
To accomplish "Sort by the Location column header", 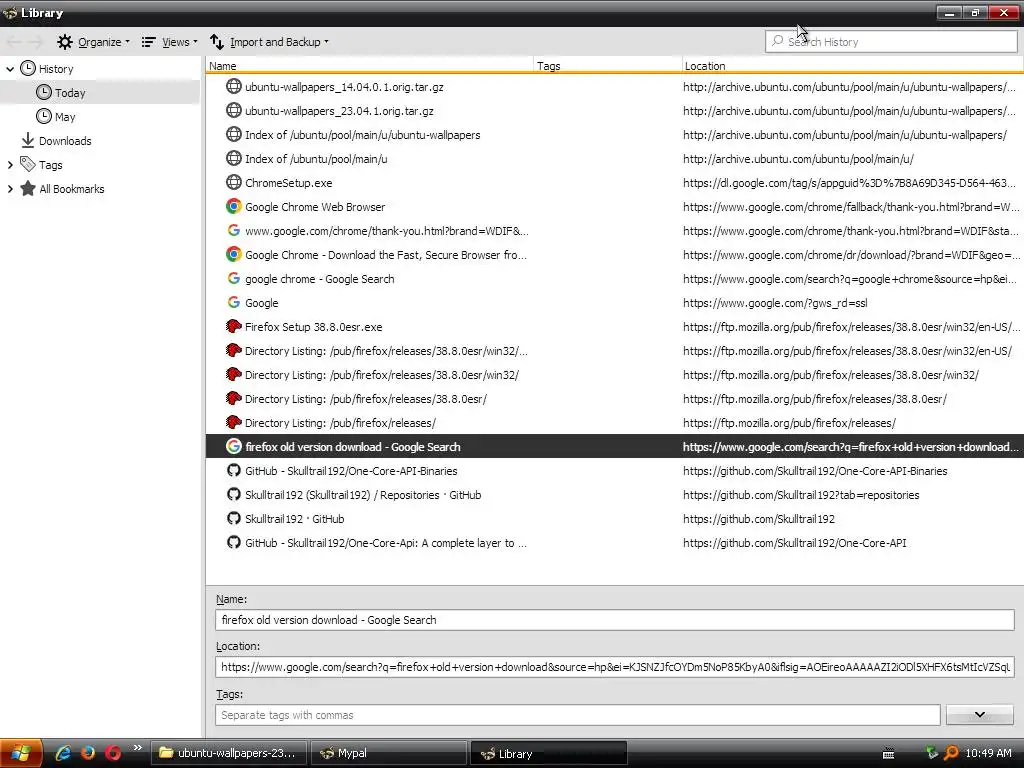I will pos(852,65).
